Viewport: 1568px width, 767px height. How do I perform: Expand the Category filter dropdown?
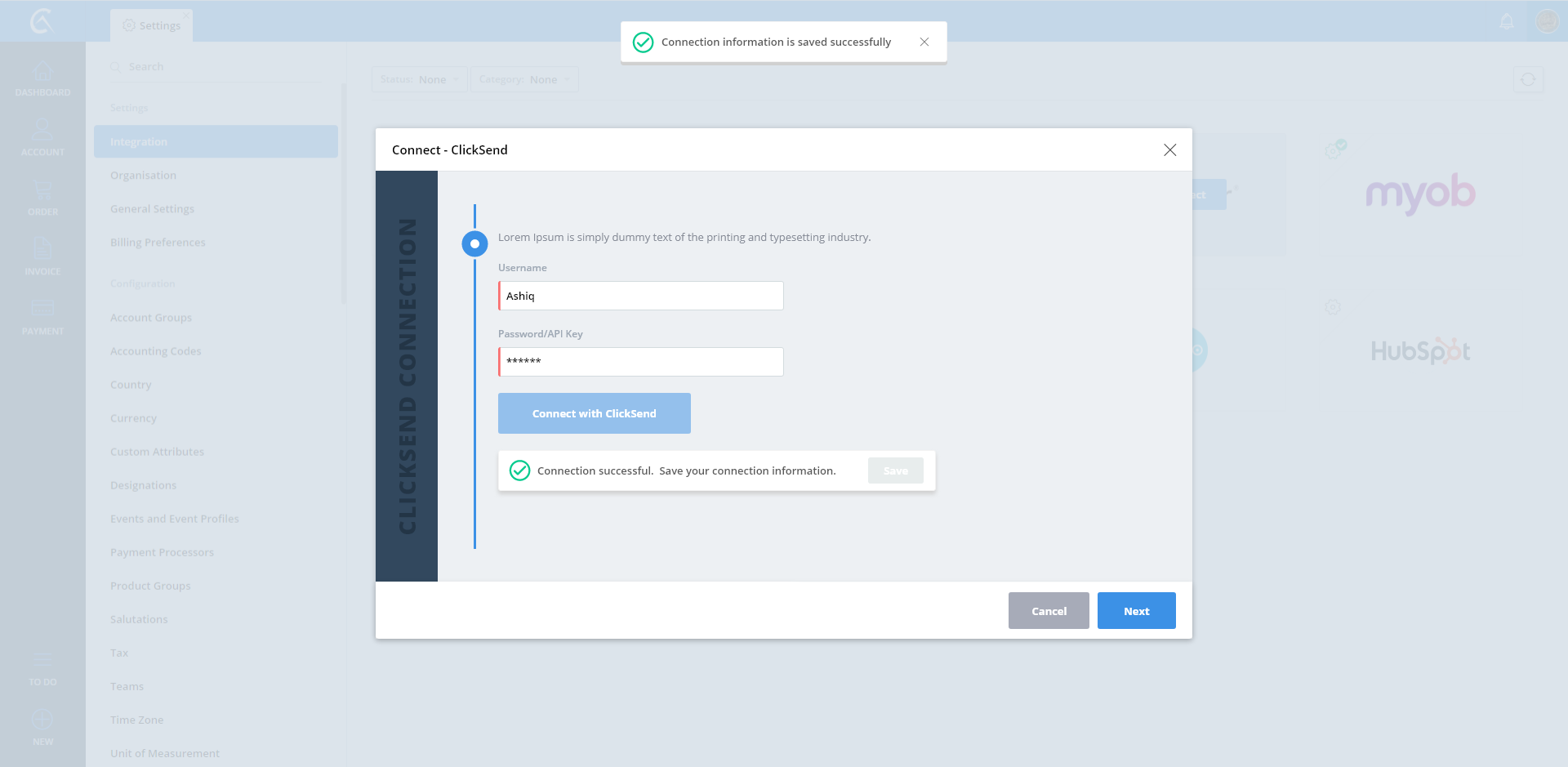pyautogui.click(x=524, y=79)
